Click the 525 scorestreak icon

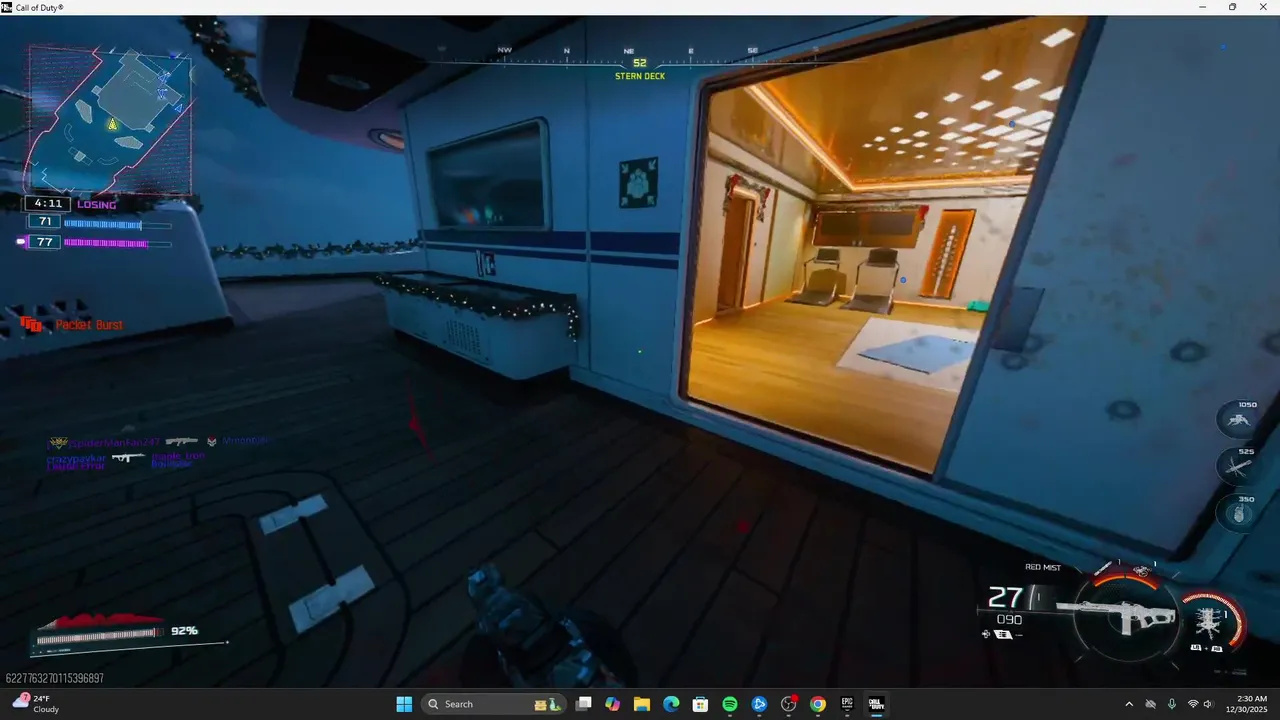1237,466
